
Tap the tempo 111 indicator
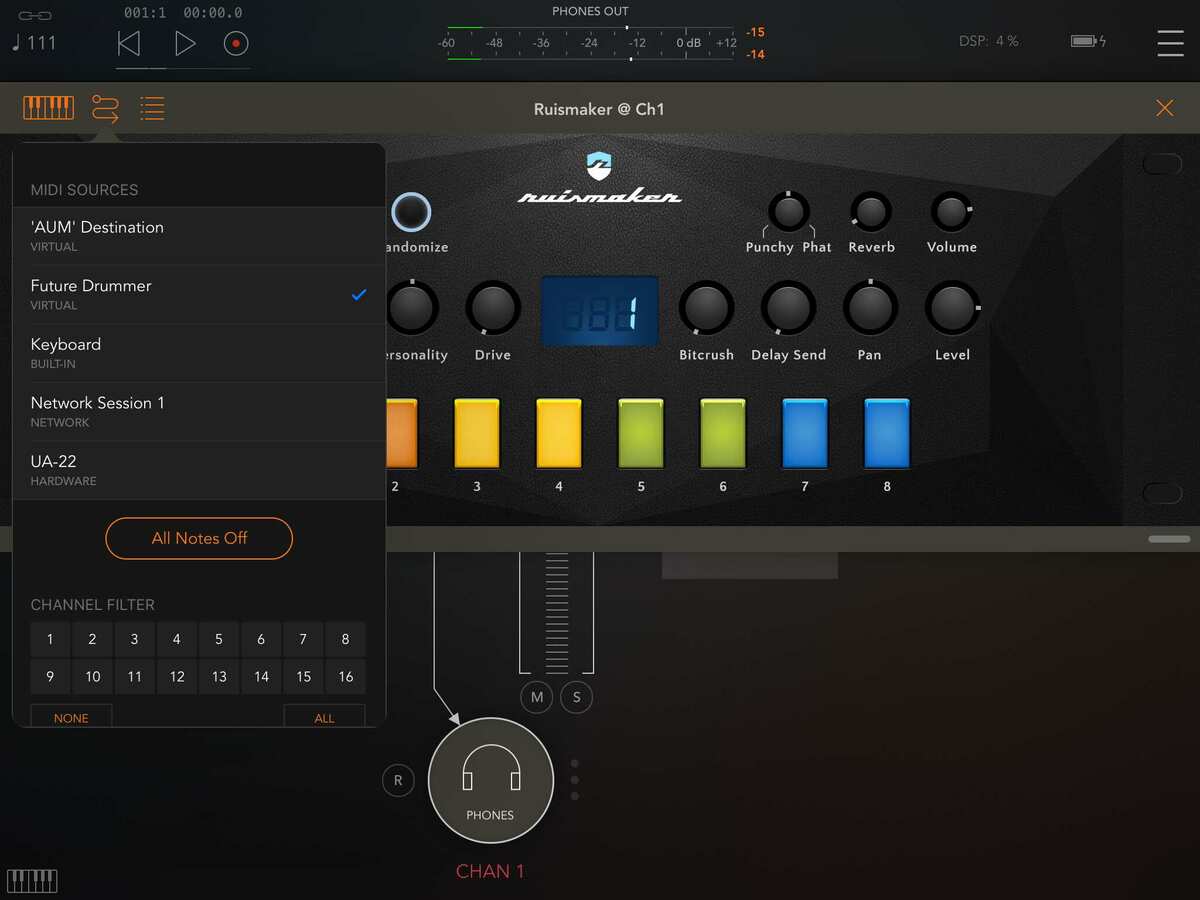pos(35,43)
